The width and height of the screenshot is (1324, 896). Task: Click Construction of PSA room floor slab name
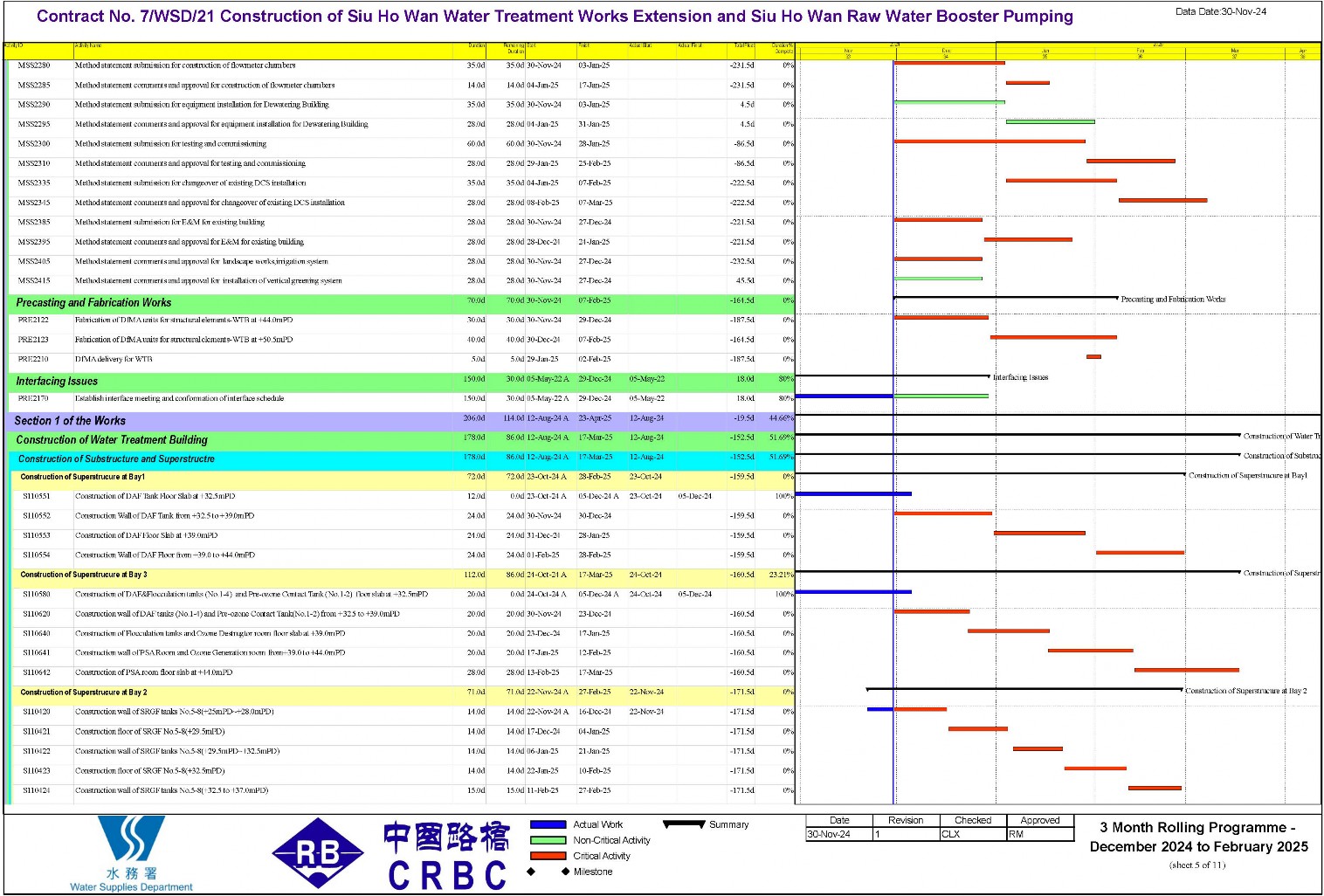pyautogui.click(x=154, y=673)
